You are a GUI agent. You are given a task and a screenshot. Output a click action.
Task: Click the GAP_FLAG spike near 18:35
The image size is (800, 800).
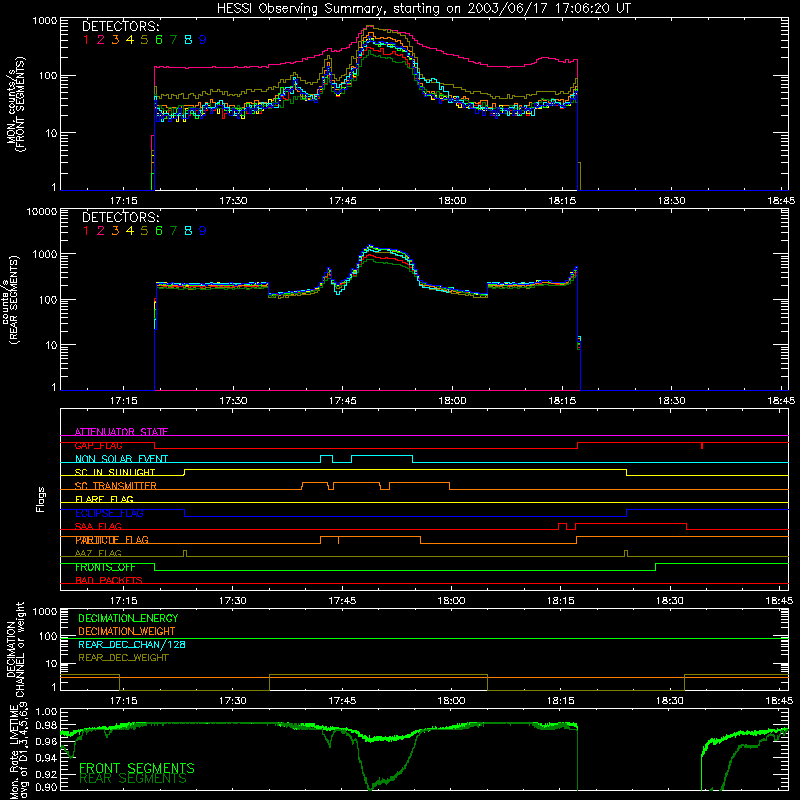coord(702,446)
